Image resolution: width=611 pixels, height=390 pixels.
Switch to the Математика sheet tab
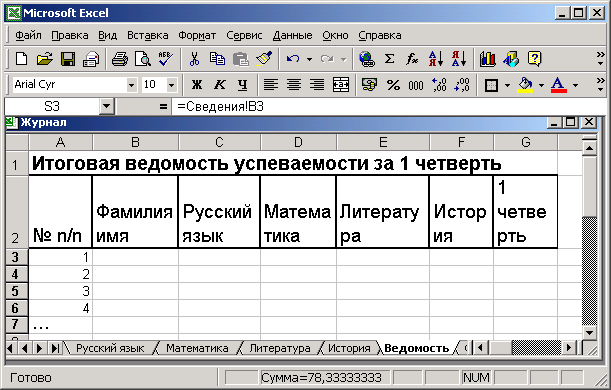tap(197, 348)
